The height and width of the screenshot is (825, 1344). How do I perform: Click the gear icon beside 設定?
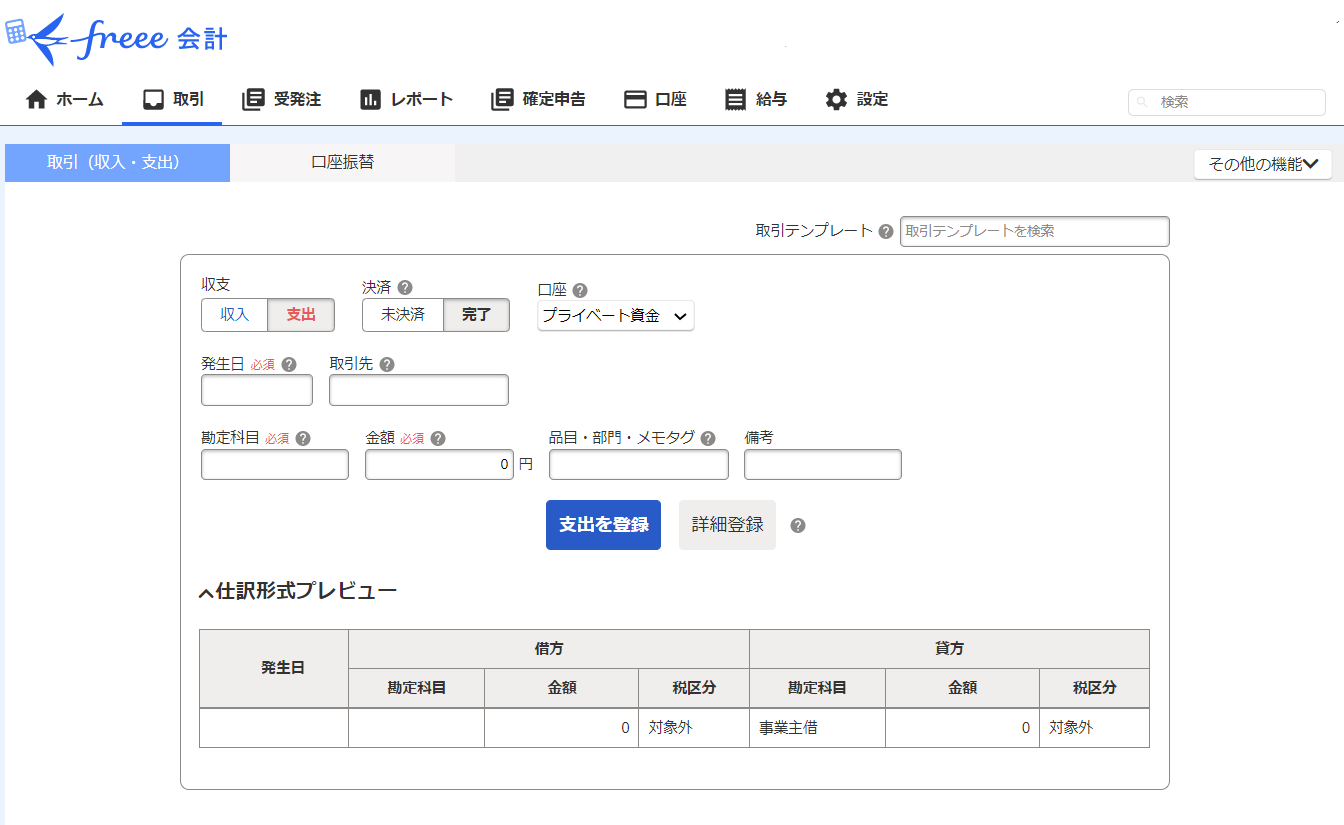pos(836,99)
